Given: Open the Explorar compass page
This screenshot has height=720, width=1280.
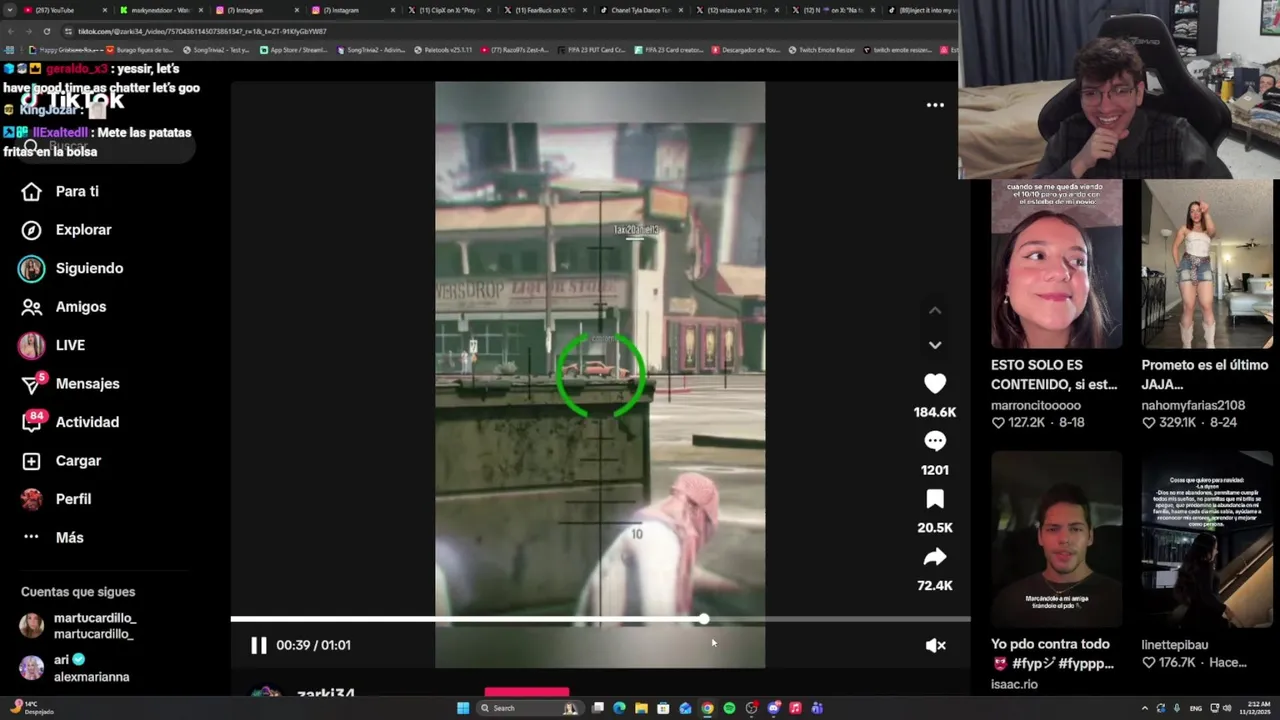Looking at the screenshot, I should tap(68, 230).
